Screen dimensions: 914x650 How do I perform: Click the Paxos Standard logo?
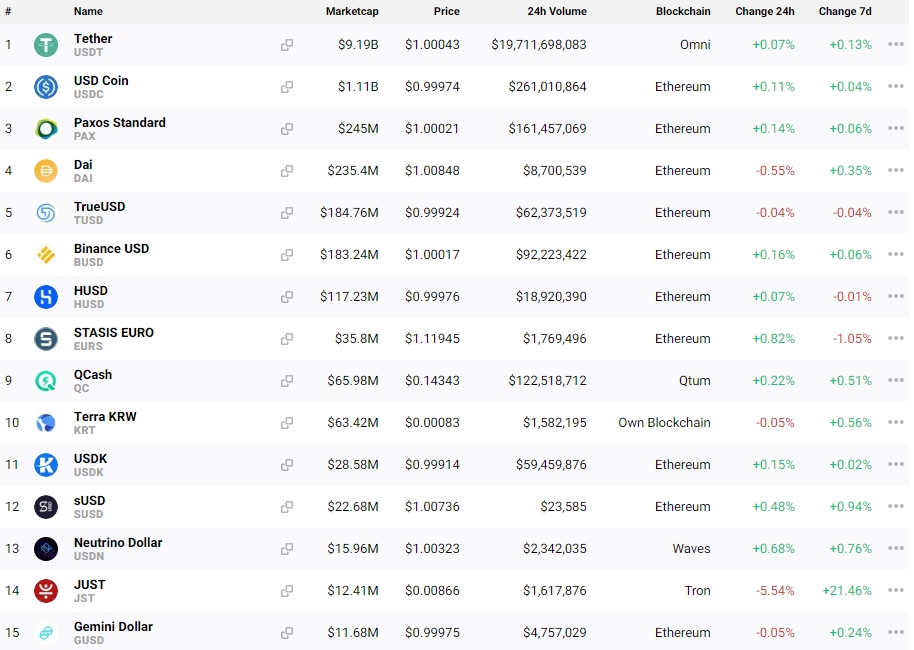(x=46, y=129)
